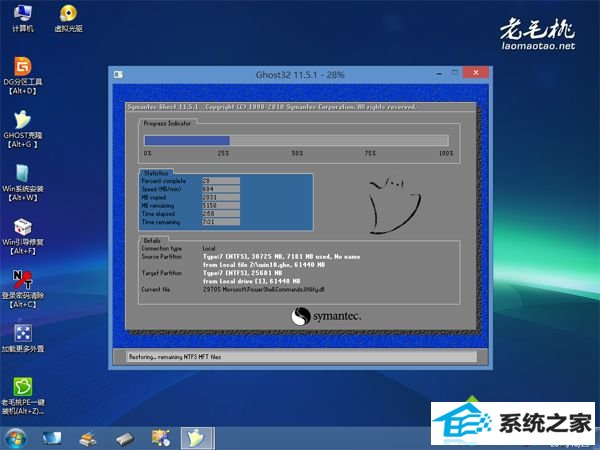Click the Current file name line
Image resolution: width=600 pixels, height=450 pixels.
[264, 290]
